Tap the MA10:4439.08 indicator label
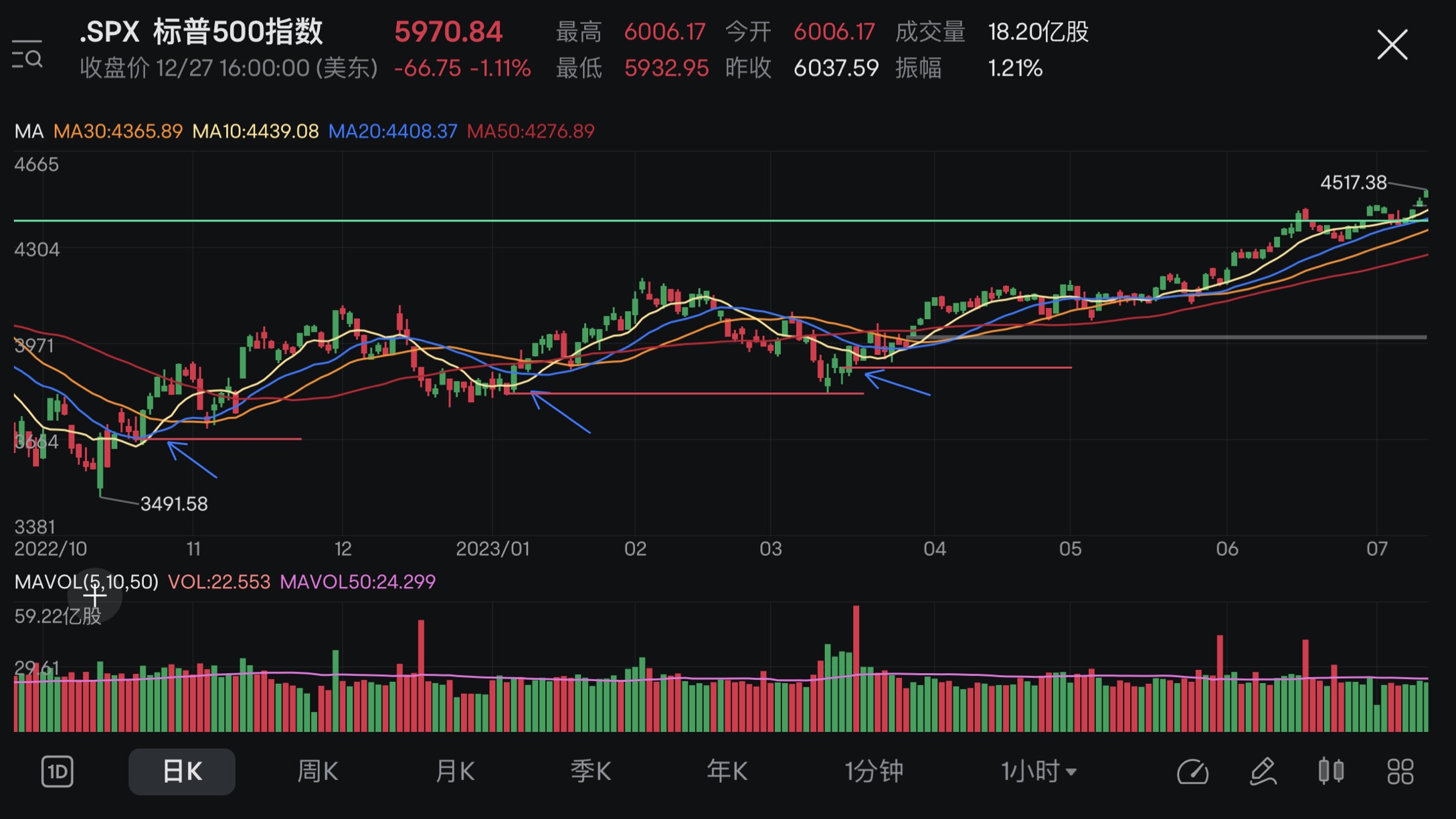The height and width of the screenshot is (819, 1456). click(x=256, y=131)
